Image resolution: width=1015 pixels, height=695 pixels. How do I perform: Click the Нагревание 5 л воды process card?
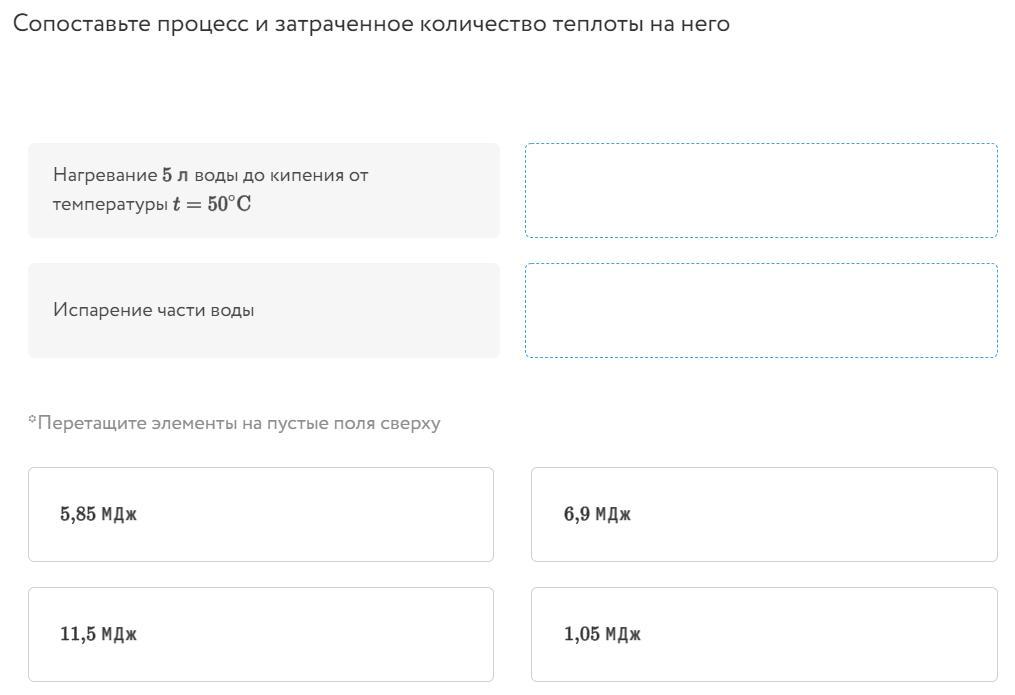pyautogui.click(x=263, y=190)
